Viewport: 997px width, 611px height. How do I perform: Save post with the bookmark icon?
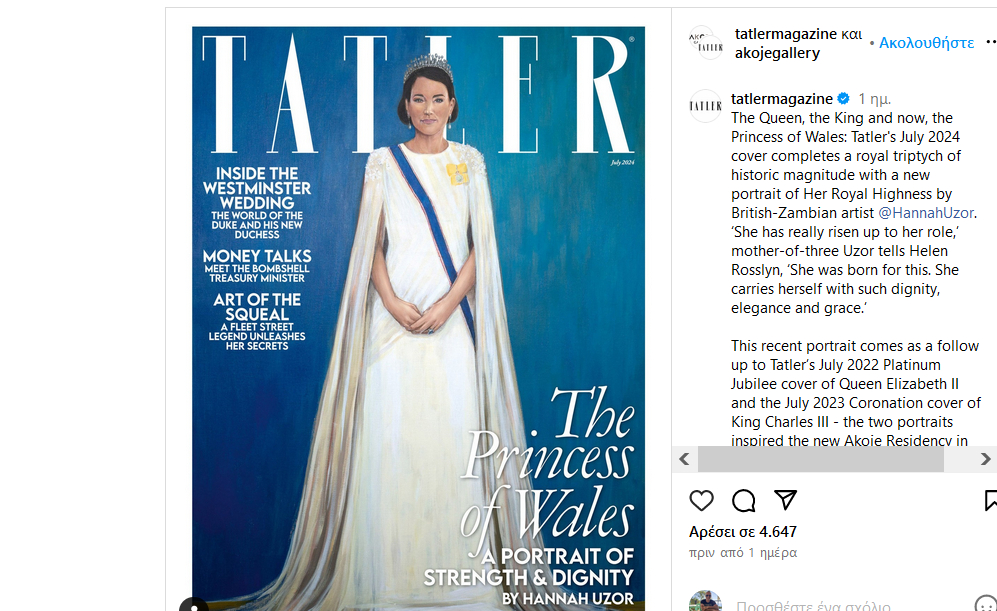(991, 500)
